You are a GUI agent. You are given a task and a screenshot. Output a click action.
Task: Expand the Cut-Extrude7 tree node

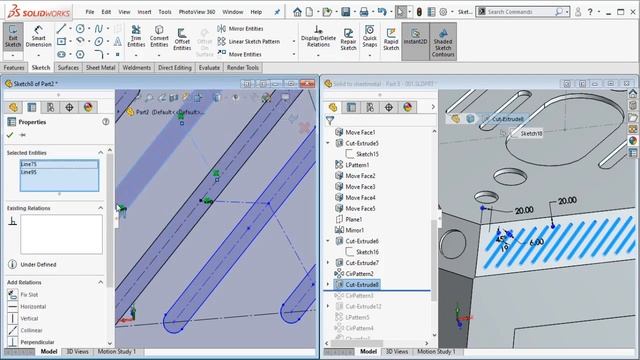(x=328, y=262)
